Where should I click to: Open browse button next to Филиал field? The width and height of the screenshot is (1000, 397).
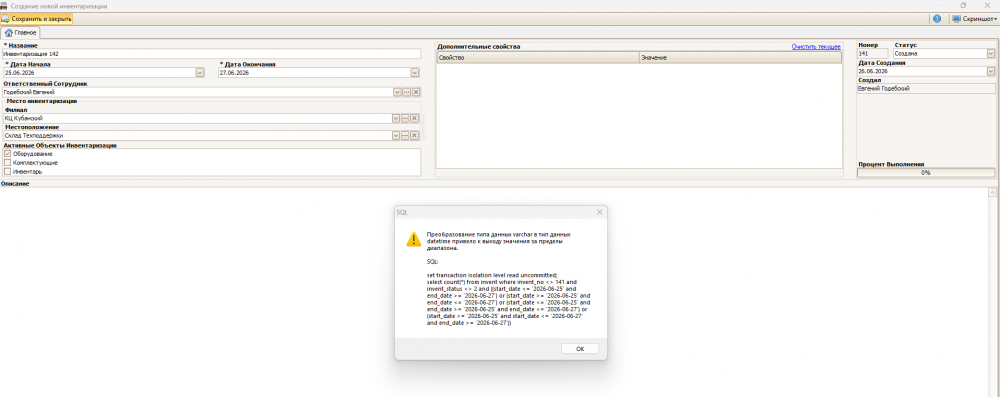[x=405, y=119]
